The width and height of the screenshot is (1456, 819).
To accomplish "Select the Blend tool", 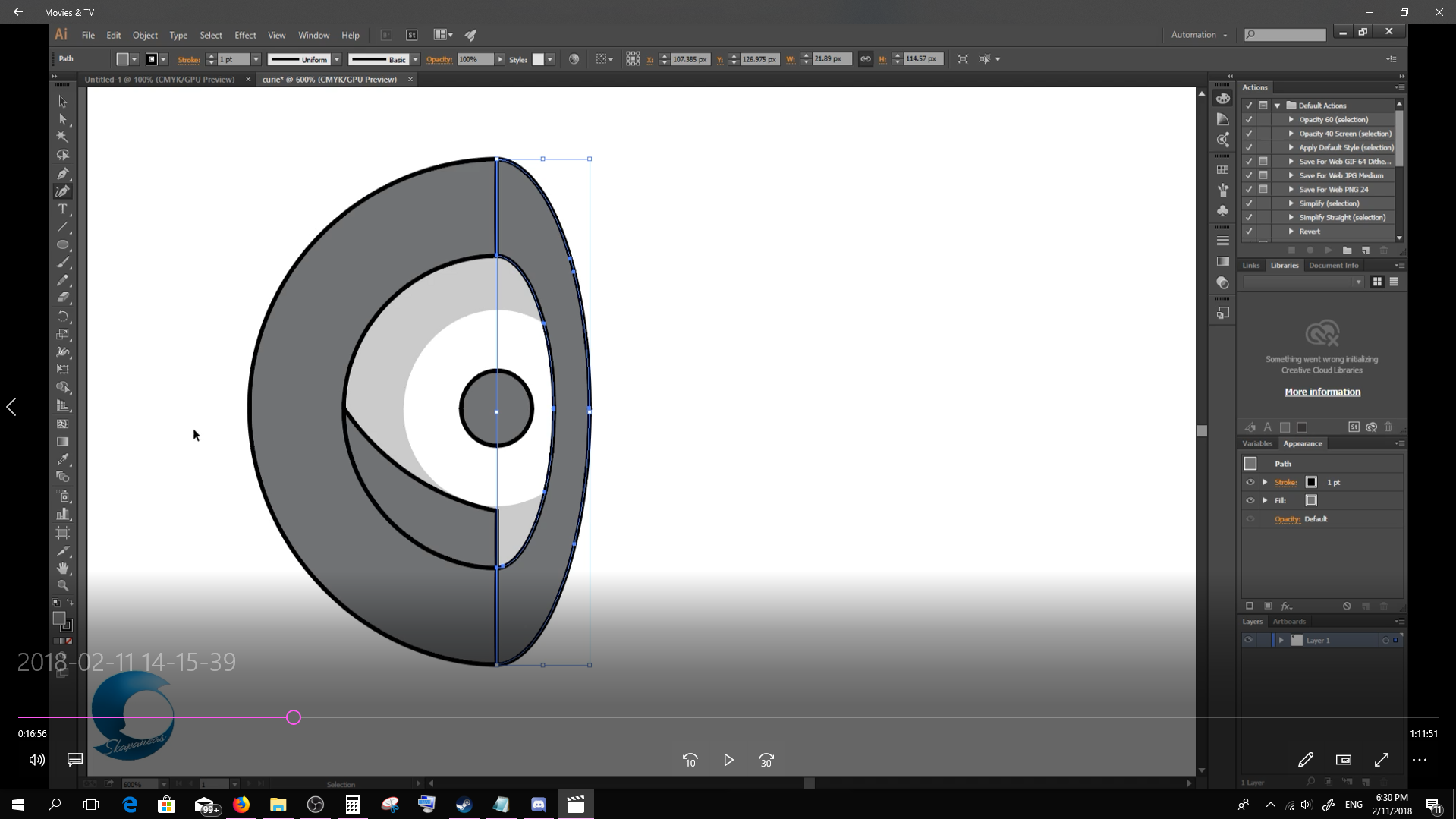I will 63,477.
